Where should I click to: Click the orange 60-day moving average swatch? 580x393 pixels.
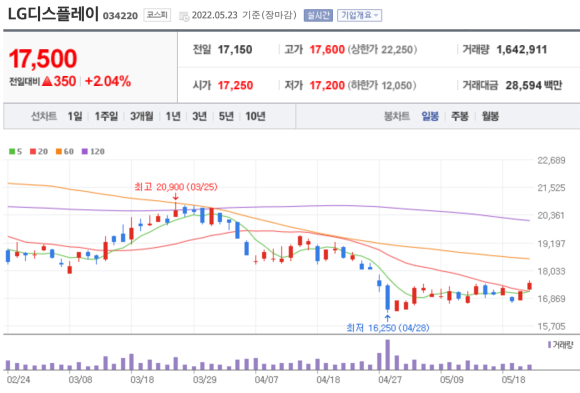(x=59, y=151)
